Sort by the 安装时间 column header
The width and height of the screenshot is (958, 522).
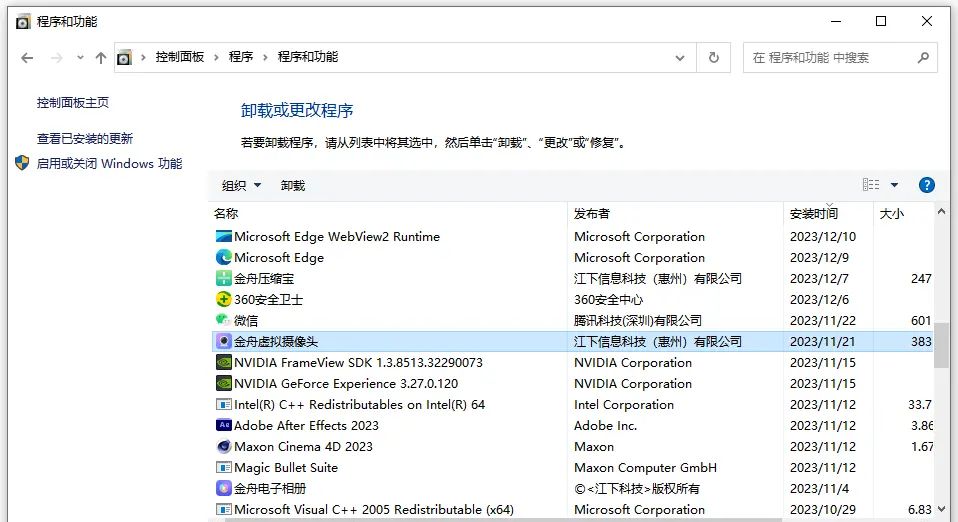coord(828,213)
